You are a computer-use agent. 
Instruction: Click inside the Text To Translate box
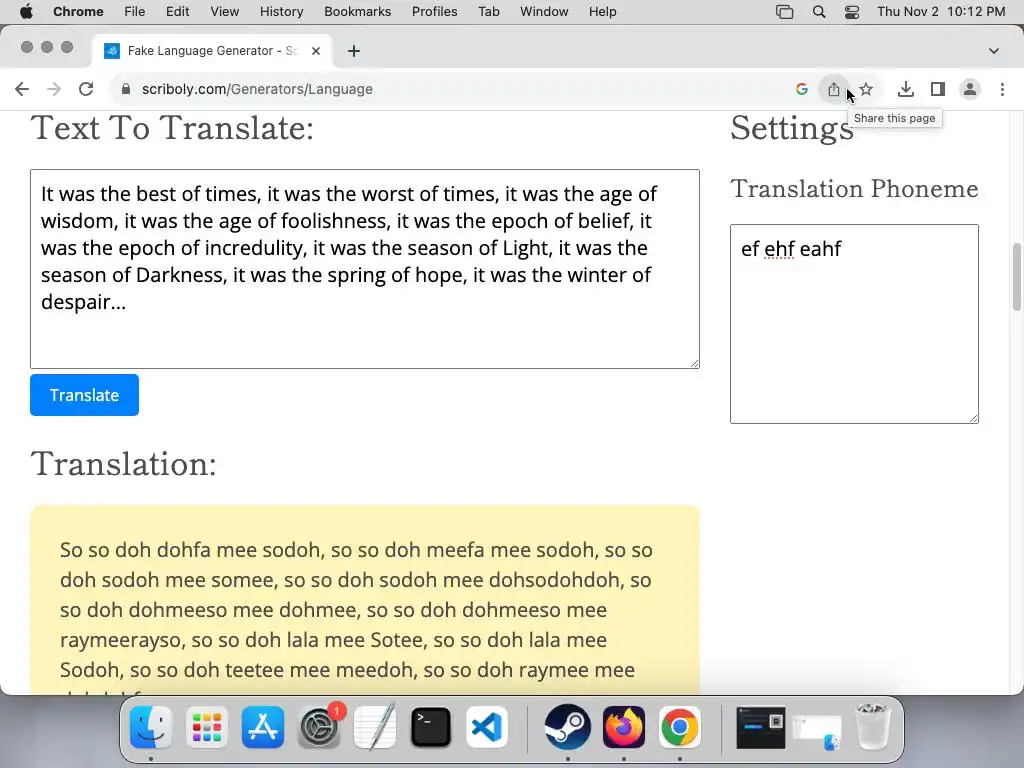coord(364,269)
